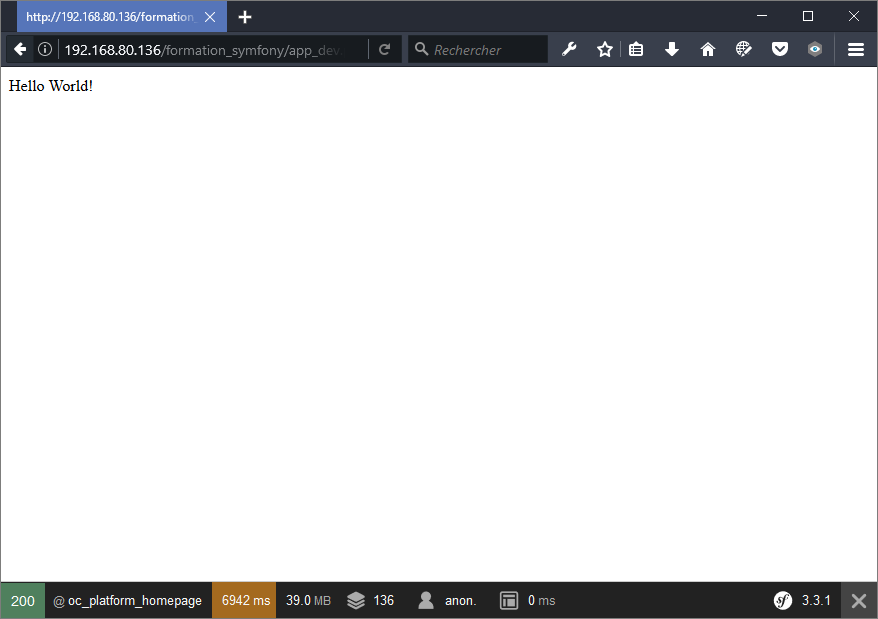Show bookmarks list icon

pyautogui.click(x=636, y=49)
